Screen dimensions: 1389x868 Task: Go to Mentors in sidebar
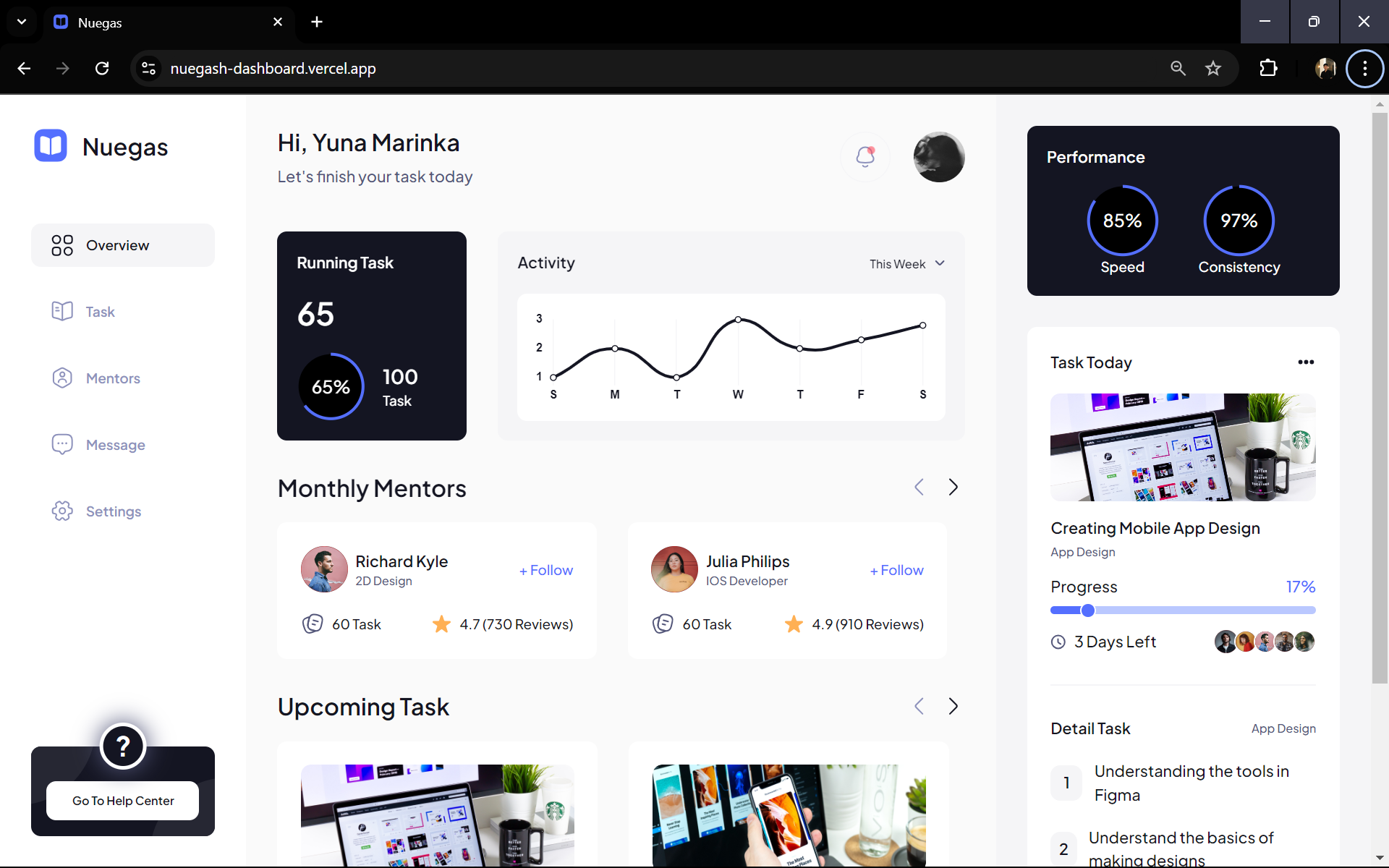point(113,378)
